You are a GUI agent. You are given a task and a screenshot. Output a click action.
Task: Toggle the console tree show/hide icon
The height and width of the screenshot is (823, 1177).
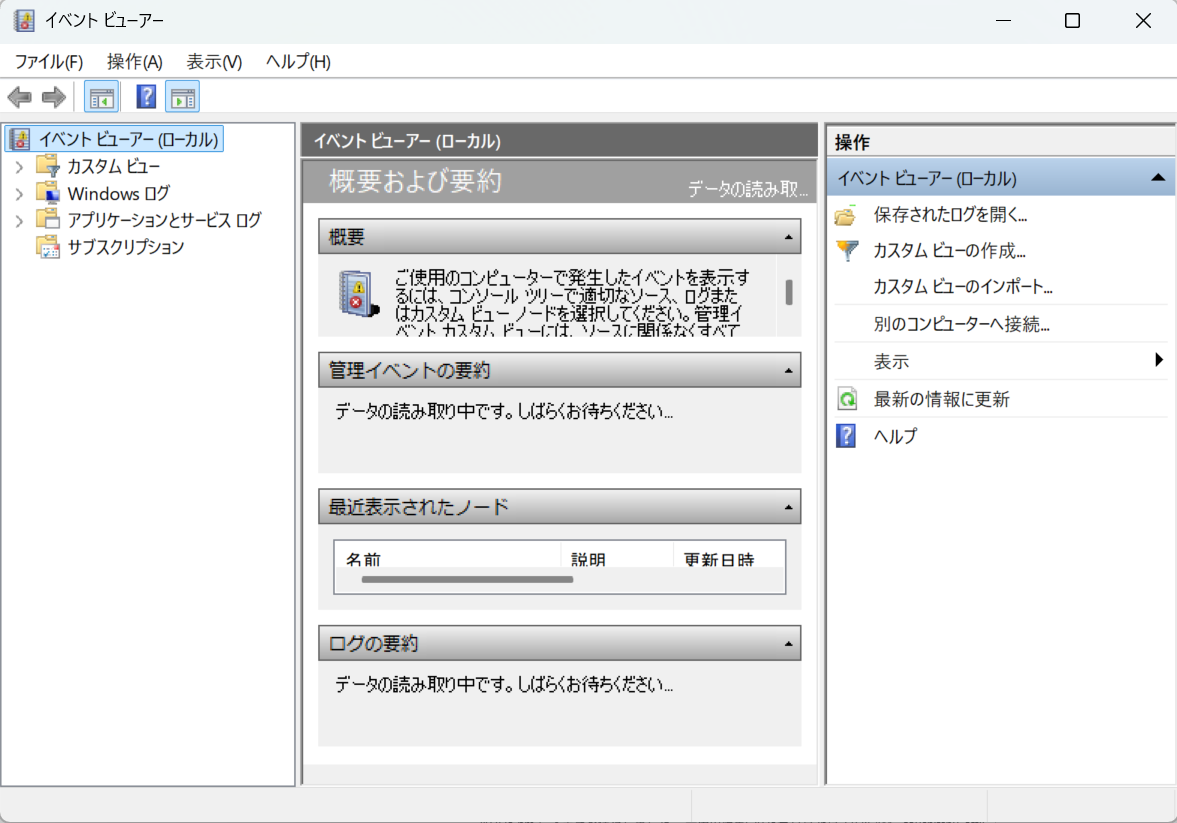tap(101, 97)
